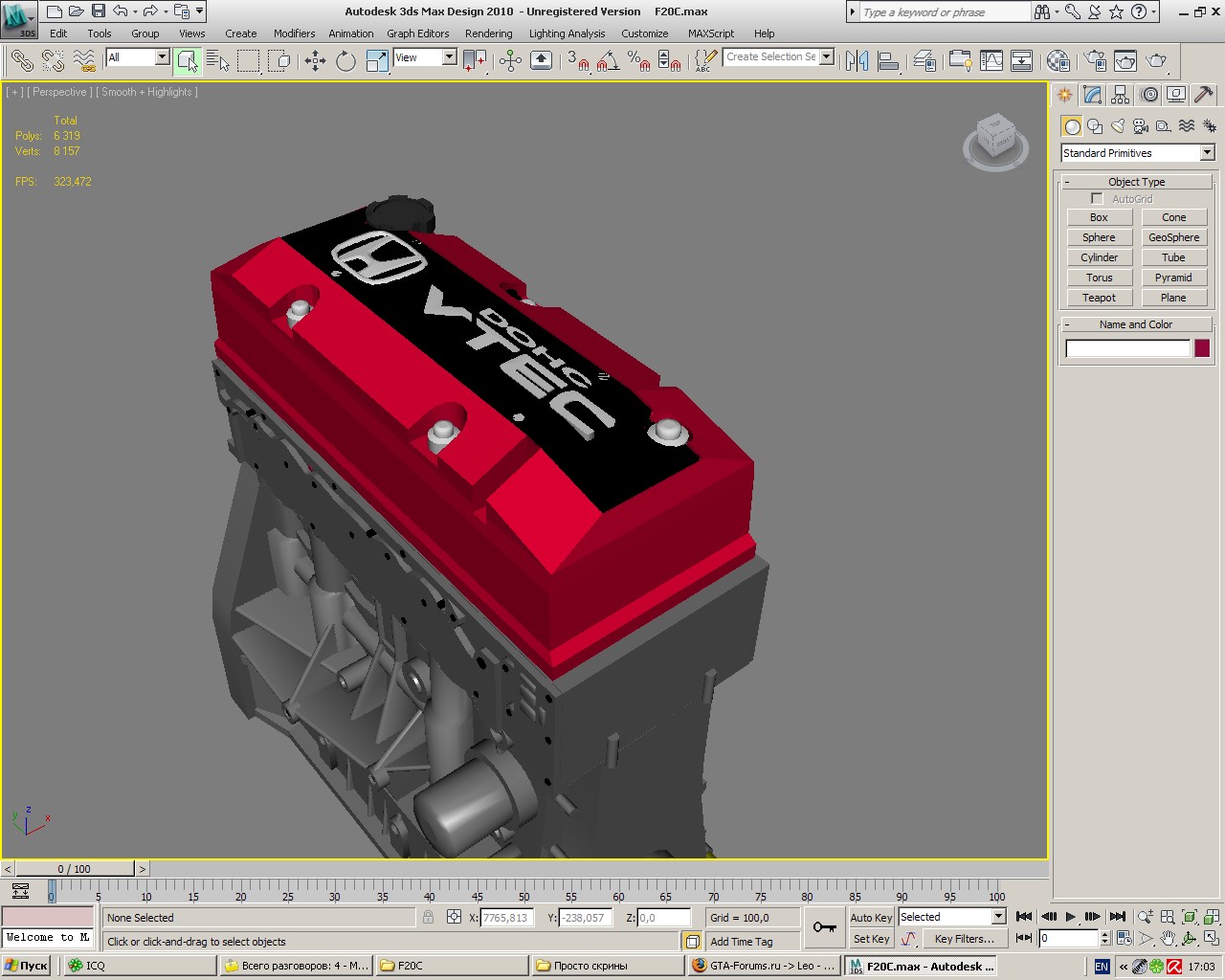The height and width of the screenshot is (980, 1225).
Task: Click the time slider 0 / 100
Action: pos(74,869)
